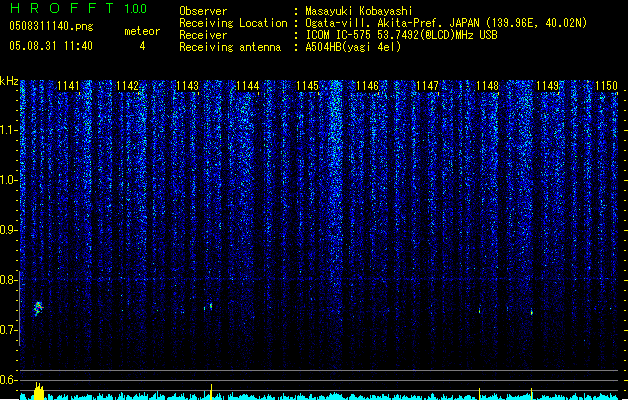
Task: Click the 0.6 kHz axis tick label
Action: (8, 380)
